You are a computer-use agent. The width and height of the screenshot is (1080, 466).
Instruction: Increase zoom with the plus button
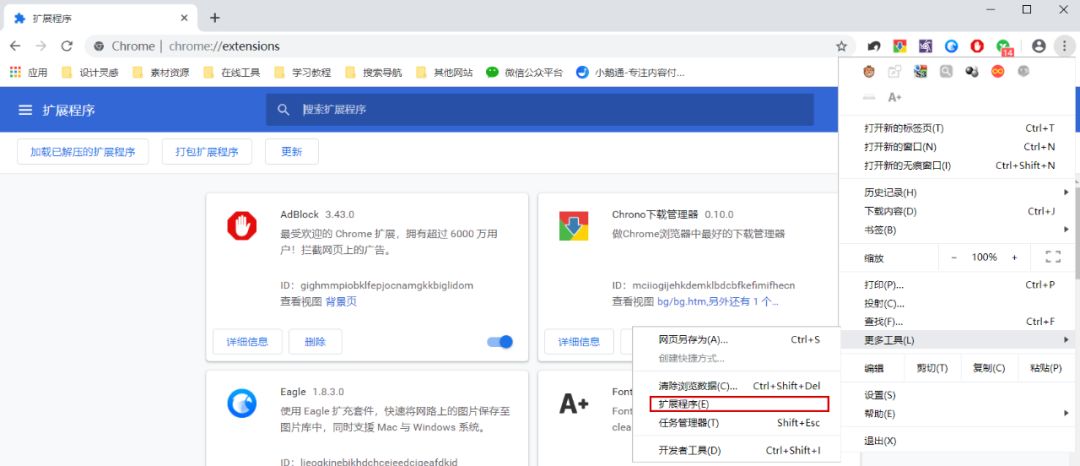click(x=1015, y=257)
